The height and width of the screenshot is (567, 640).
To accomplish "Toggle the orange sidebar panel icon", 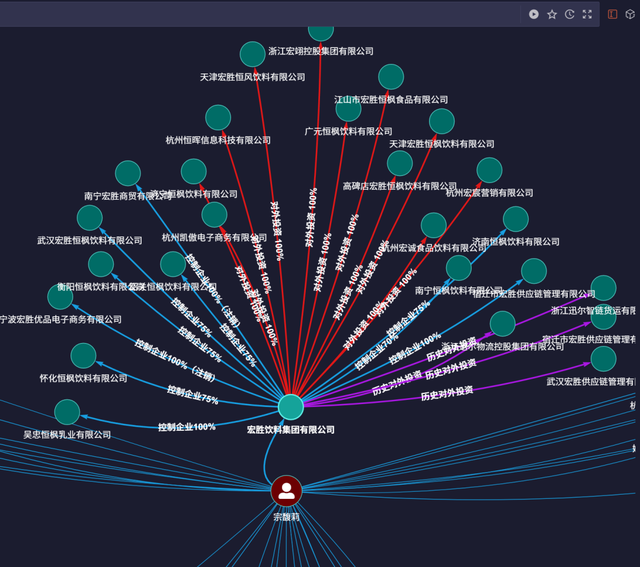I will 612,14.
